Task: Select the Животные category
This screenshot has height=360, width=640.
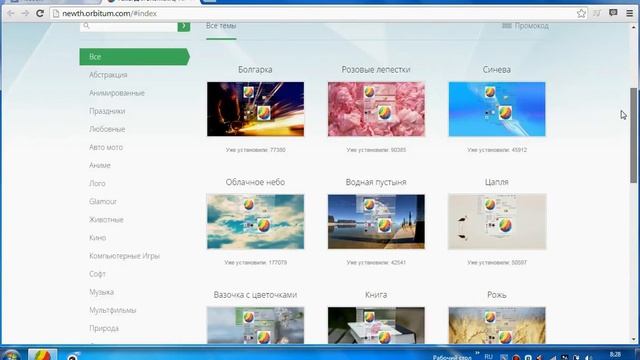Action: click(106, 220)
